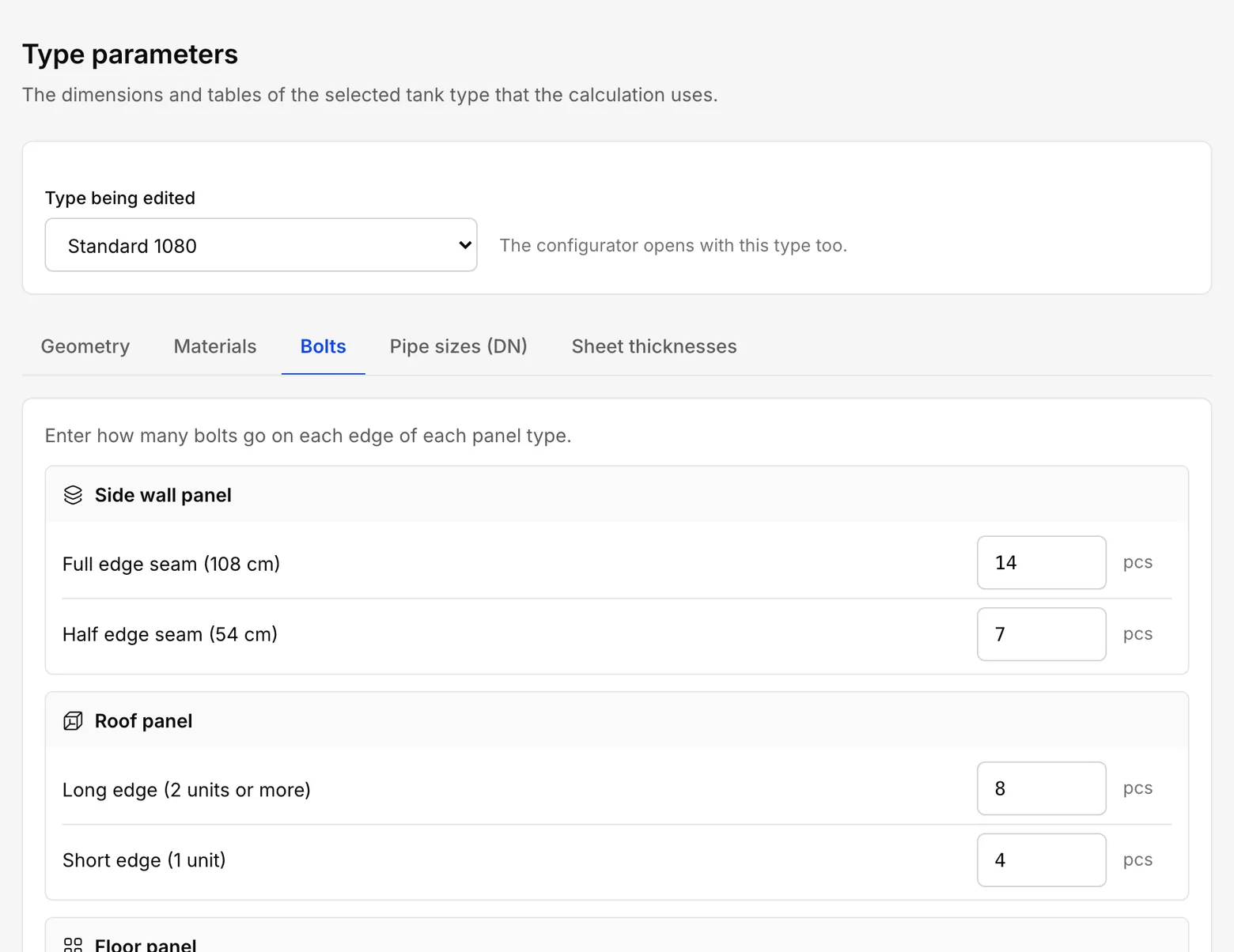The width and height of the screenshot is (1234, 952).
Task: Click the page description under Type parameters
Action: point(369,95)
